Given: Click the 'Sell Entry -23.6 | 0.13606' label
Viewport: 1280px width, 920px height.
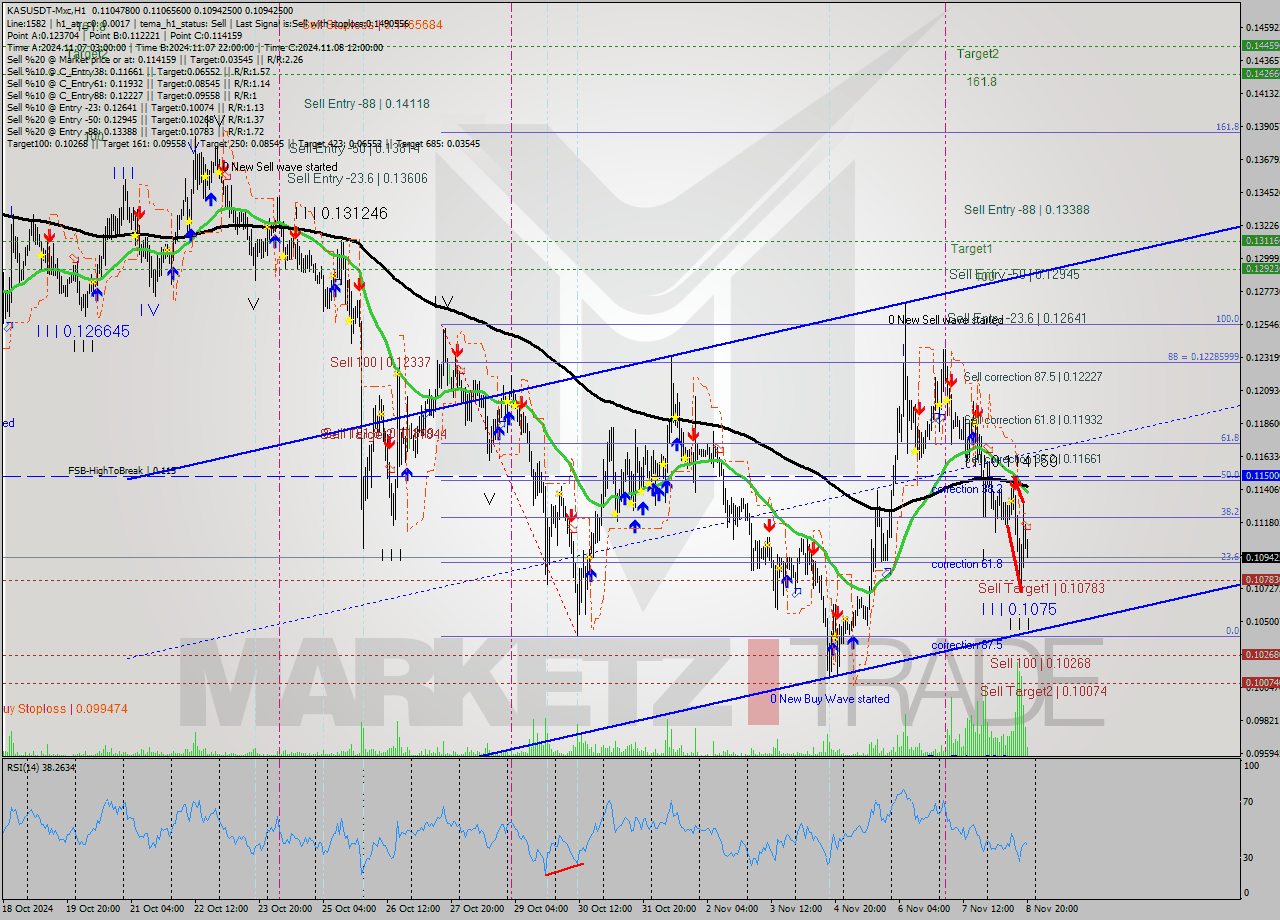Looking at the screenshot, I should click(357, 178).
